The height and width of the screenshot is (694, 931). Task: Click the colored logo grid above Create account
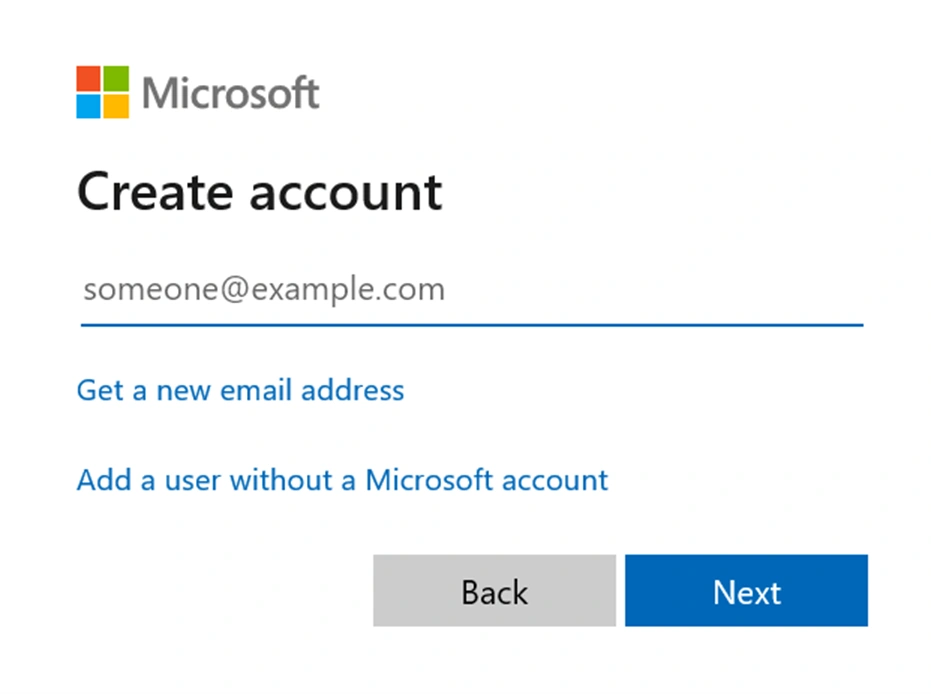click(x=101, y=91)
